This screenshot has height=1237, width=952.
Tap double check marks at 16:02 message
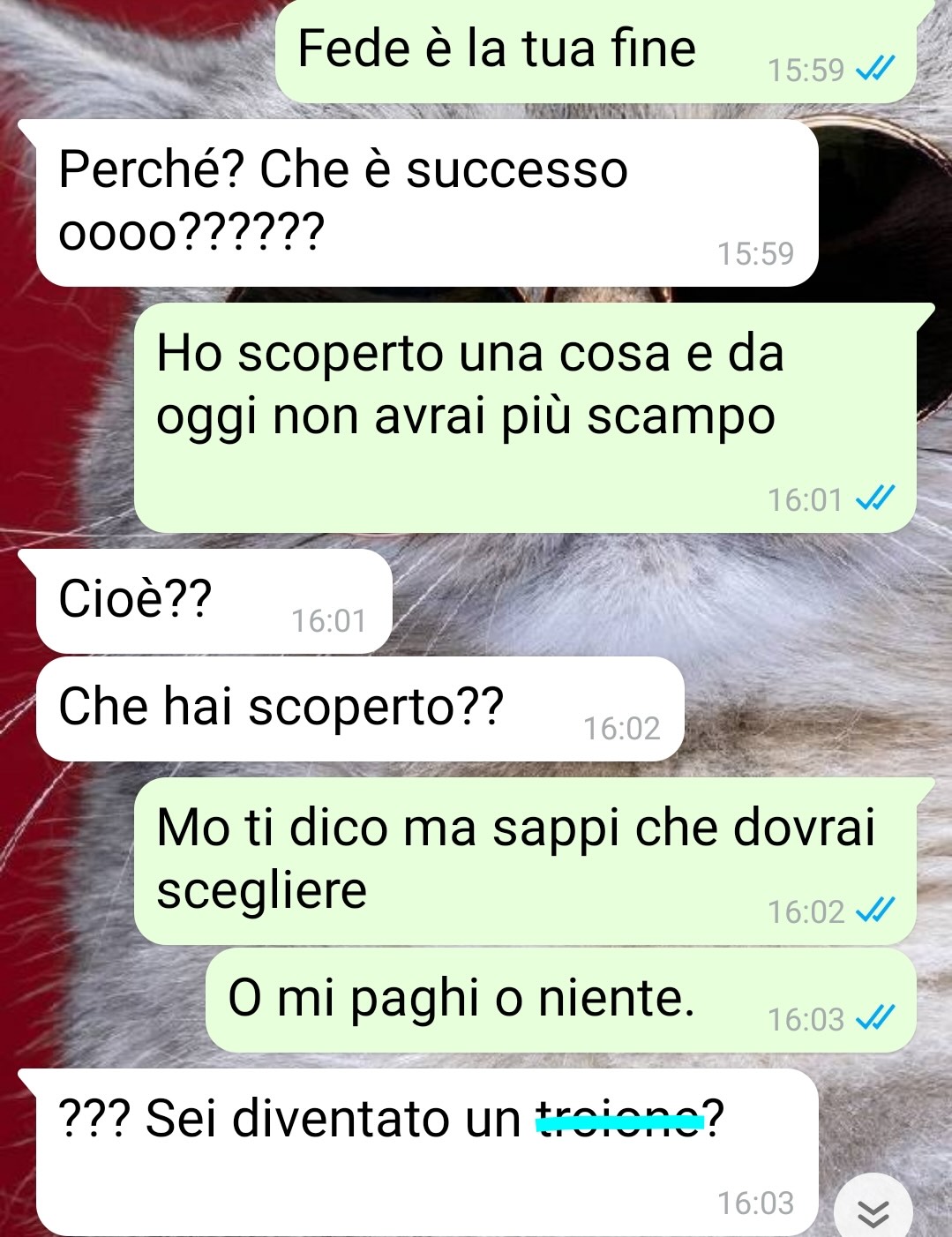[x=876, y=911]
